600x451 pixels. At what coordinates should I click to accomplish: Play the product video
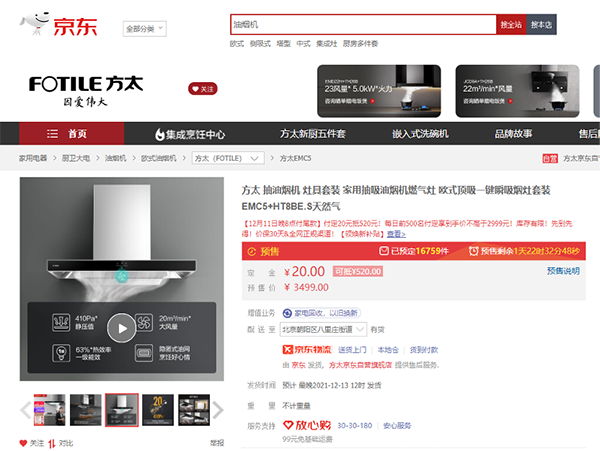(122, 328)
